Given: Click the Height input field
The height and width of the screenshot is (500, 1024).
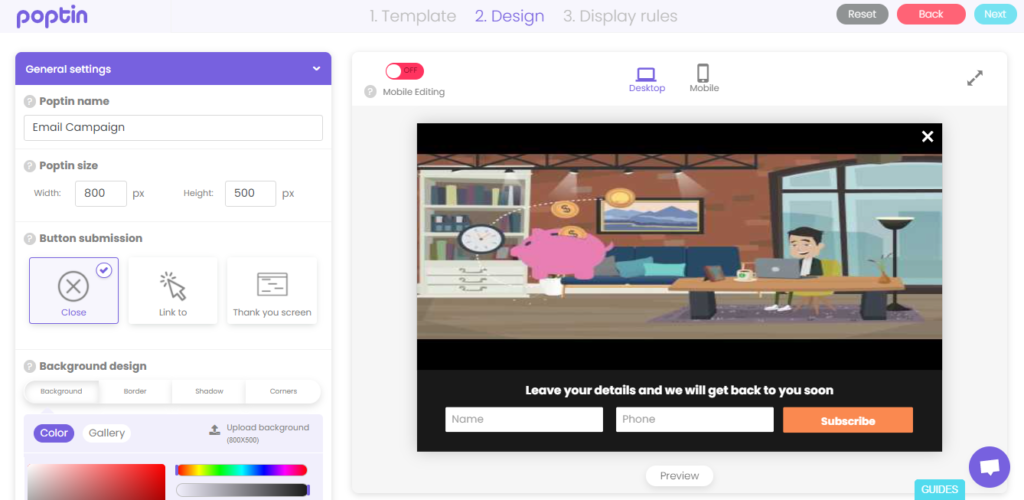Looking at the screenshot, I should coord(251,194).
